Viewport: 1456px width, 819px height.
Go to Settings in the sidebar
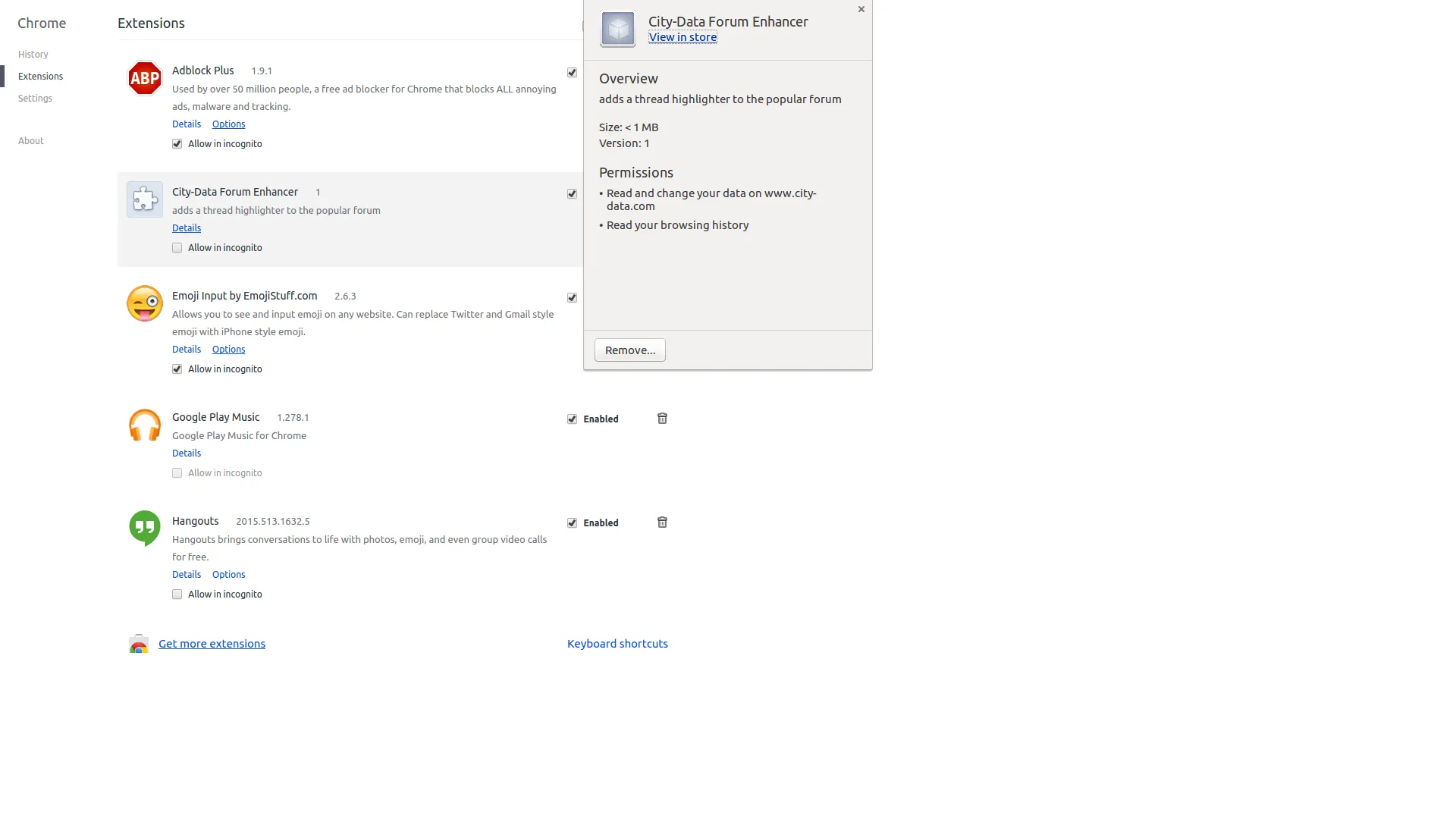tap(35, 99)
